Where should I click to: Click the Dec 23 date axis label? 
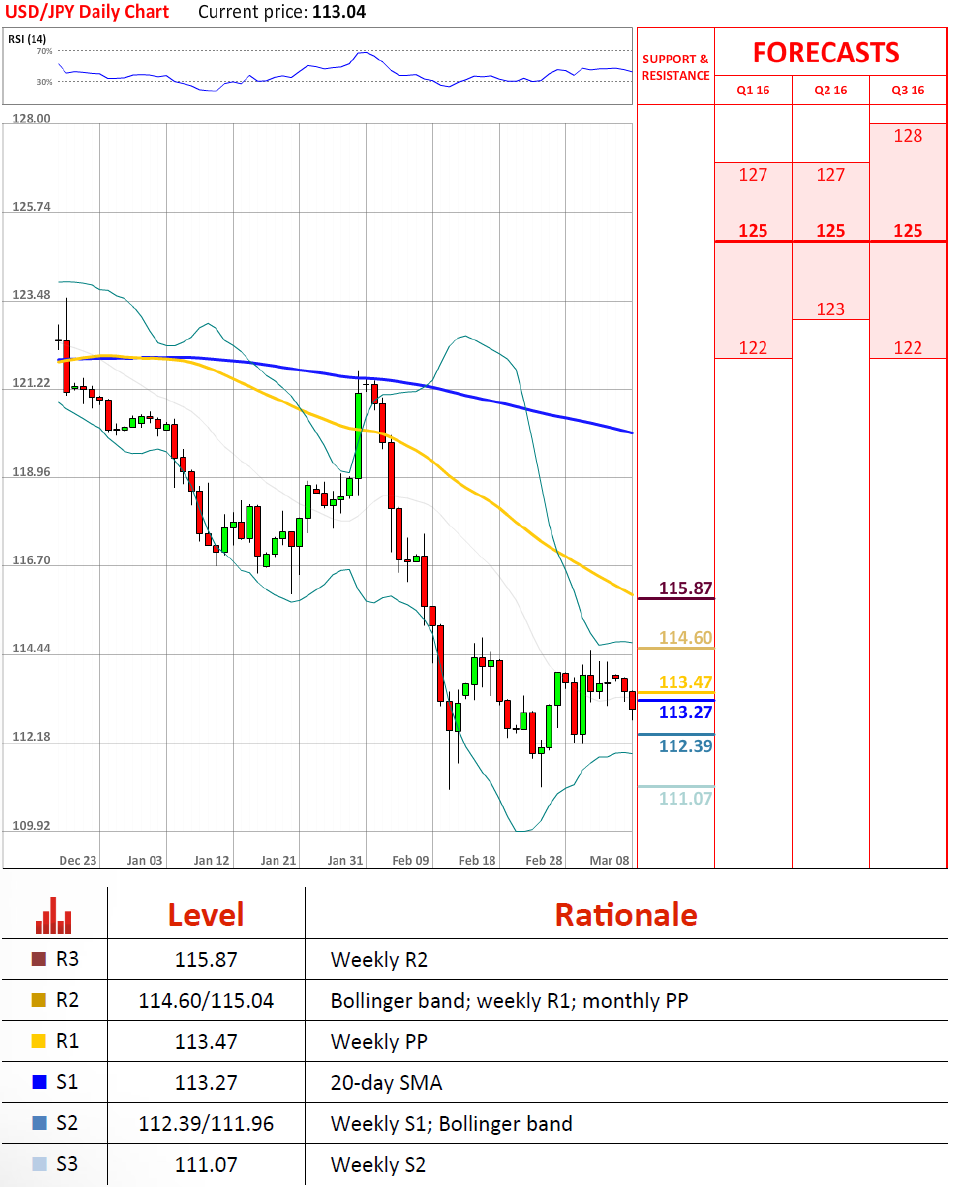[x=78, y=861]
